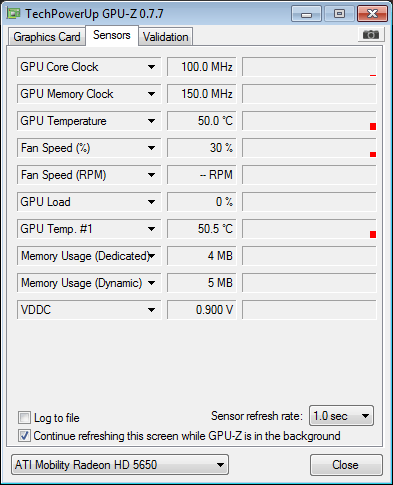Take a screenshot with the camera icon

pyautogui.click(x=371, y=34)
